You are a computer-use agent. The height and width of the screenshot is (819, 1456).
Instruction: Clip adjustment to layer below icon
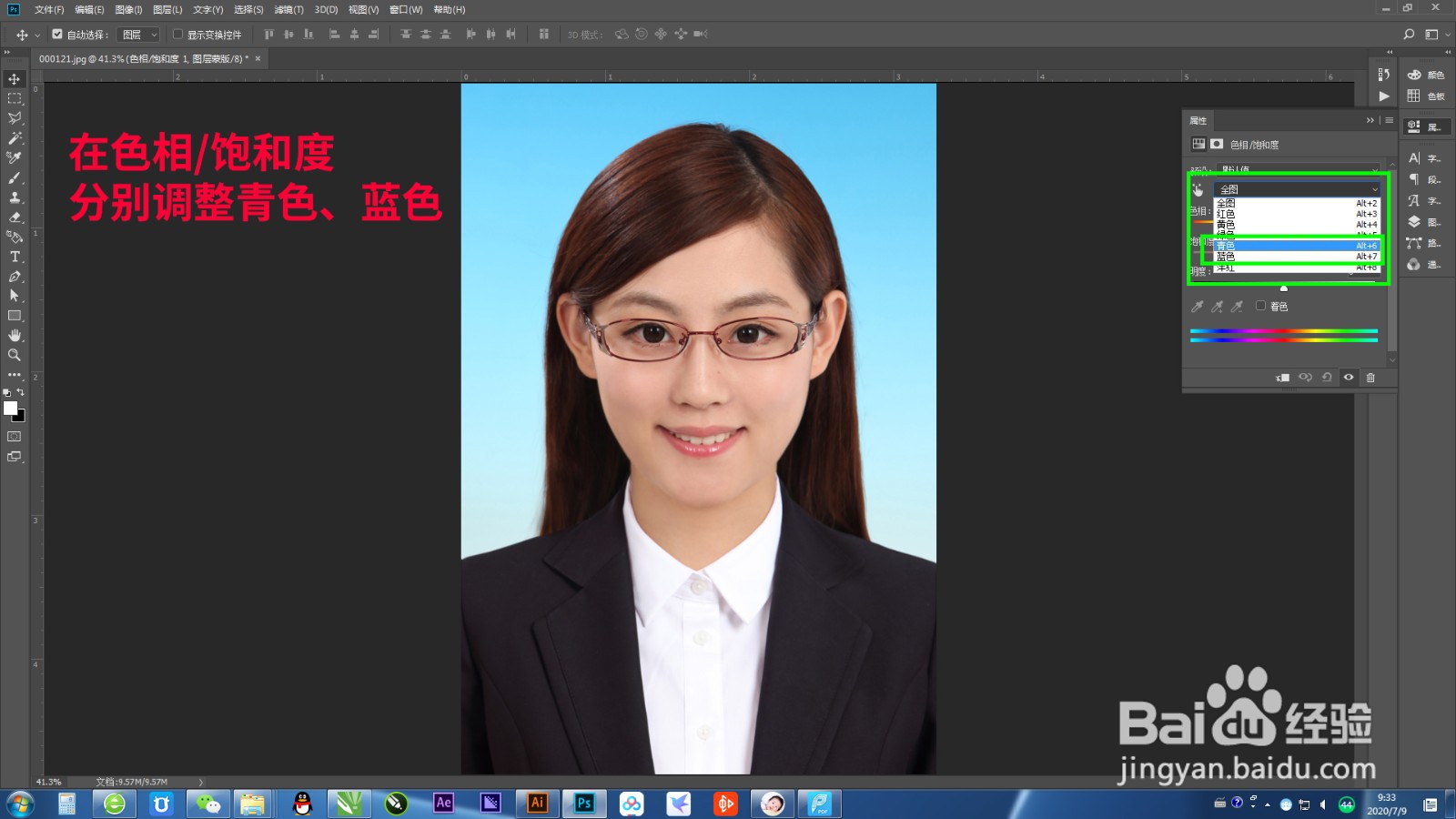click(1283, 378)
